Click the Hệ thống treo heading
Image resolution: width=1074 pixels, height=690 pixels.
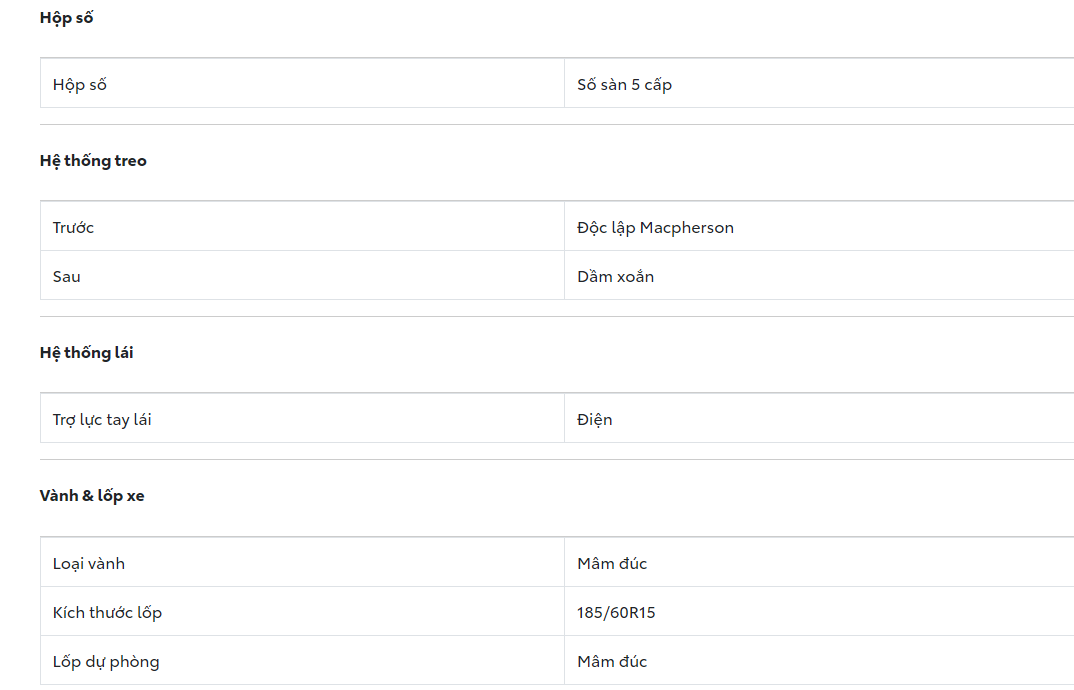click(x=93, y=161)
